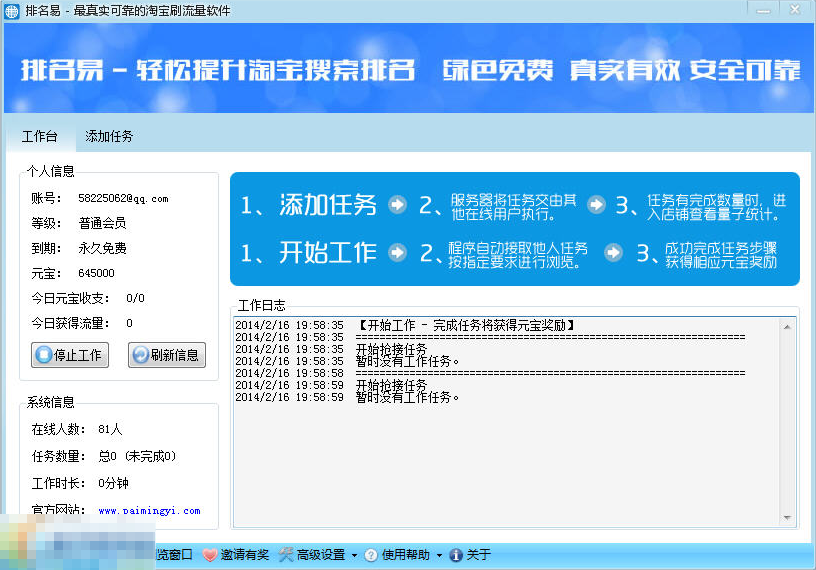The width and height of the screenshot is (816, 570).
Task: Click the 览窗口 button in bottom toolbar
Action: 174,555
